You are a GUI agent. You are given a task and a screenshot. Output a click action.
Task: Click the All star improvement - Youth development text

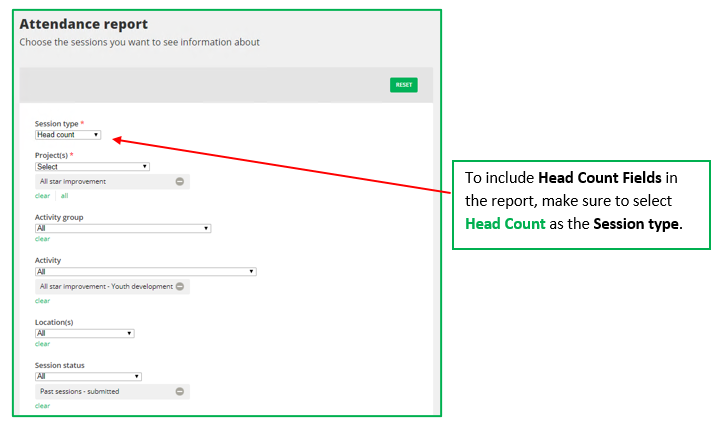[106, 286]
